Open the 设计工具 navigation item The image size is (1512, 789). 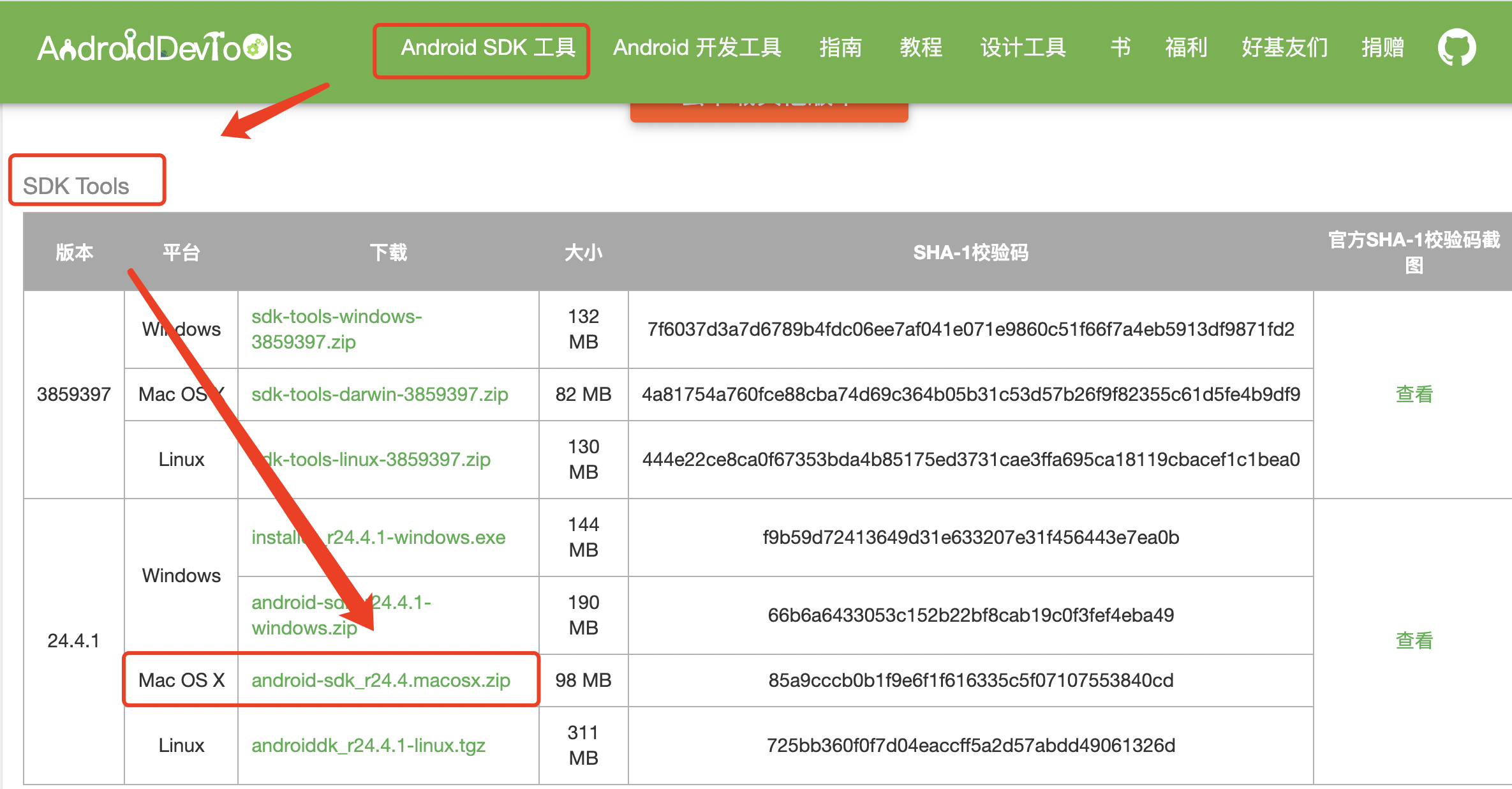tap(1023, 48)
